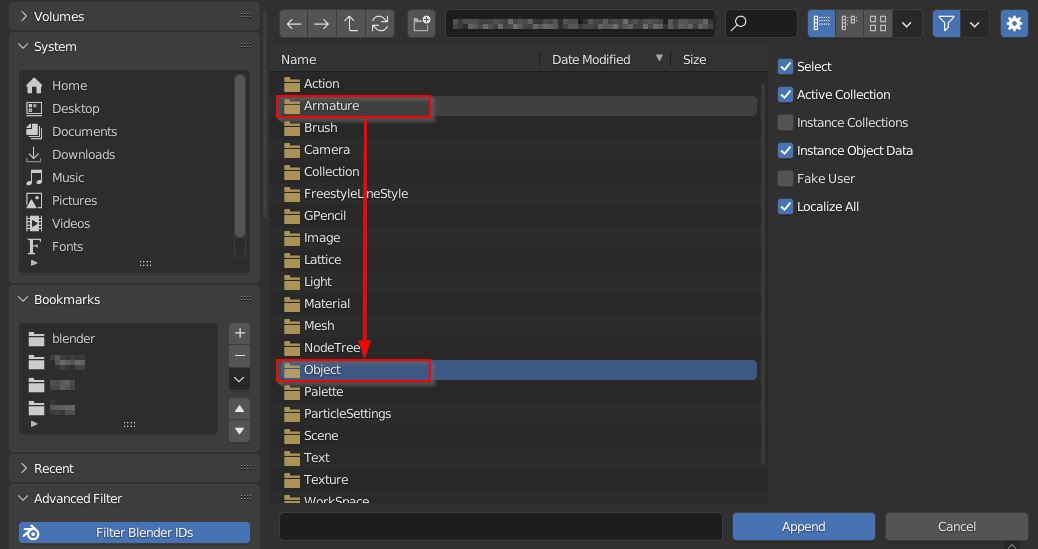Remove bookmark with minus button
This screenshot has width=1038, height=549.
(x=240, y=356)
